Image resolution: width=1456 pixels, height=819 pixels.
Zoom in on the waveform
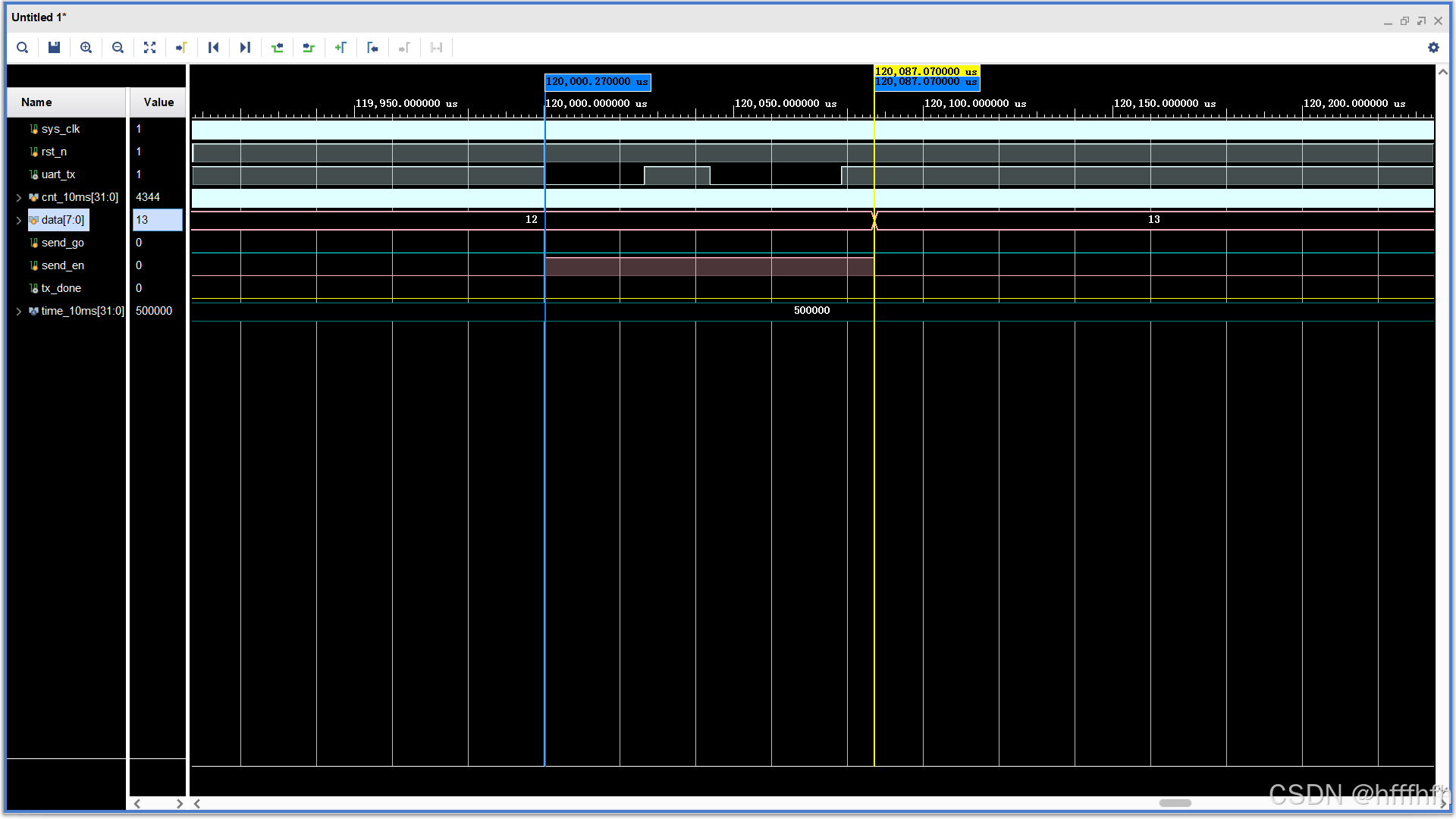(x=86, y=48)
